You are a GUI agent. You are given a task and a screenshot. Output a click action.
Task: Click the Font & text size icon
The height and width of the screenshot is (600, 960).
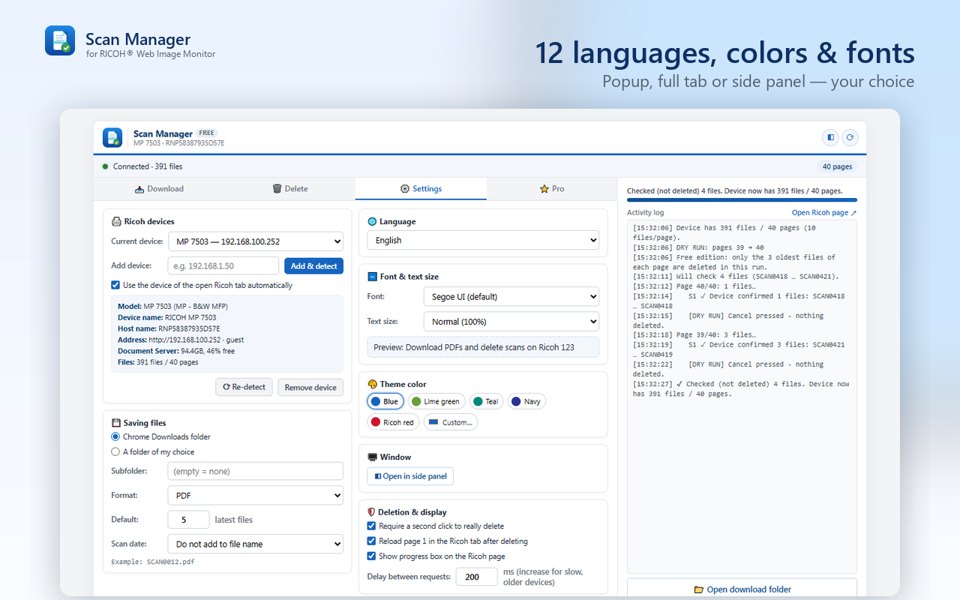(372, 277)
